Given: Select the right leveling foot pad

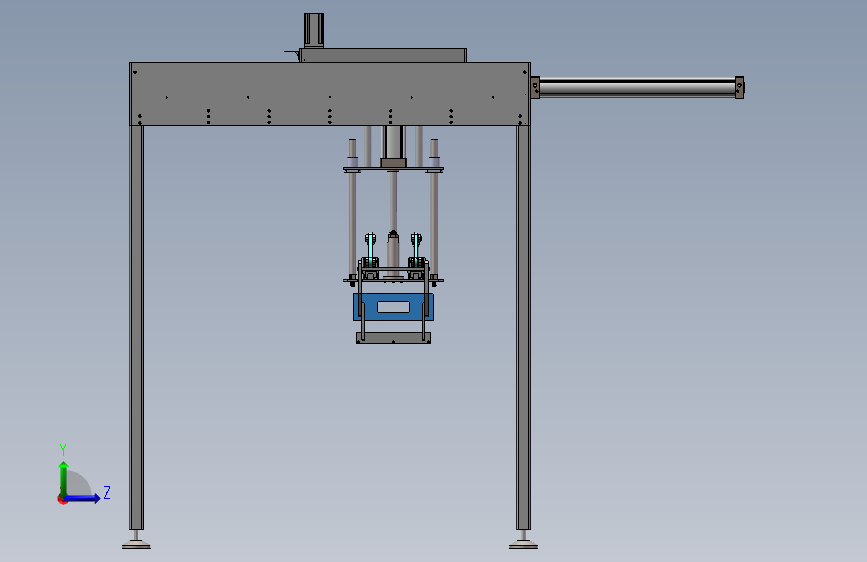Looking at the screenshot, I should point(523,544).
